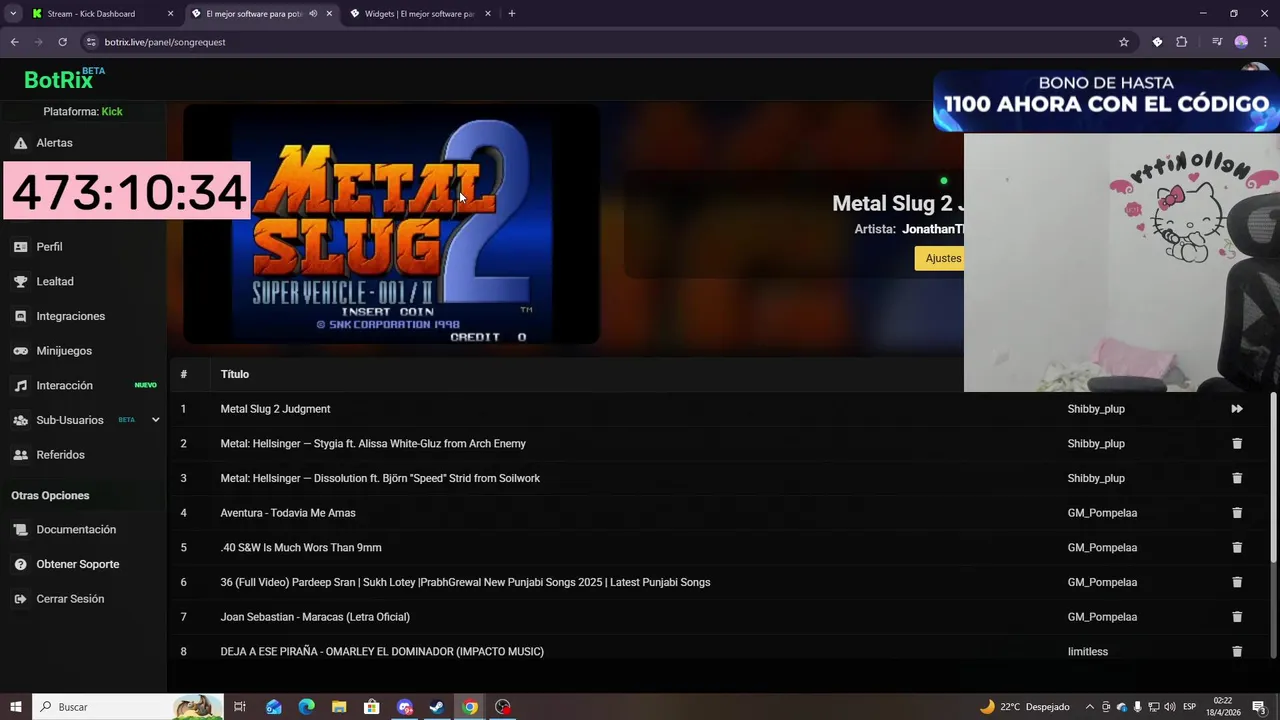Open the notification center
The width and height of the screenshot is (1280, 720).
(x=1259, y=707)
